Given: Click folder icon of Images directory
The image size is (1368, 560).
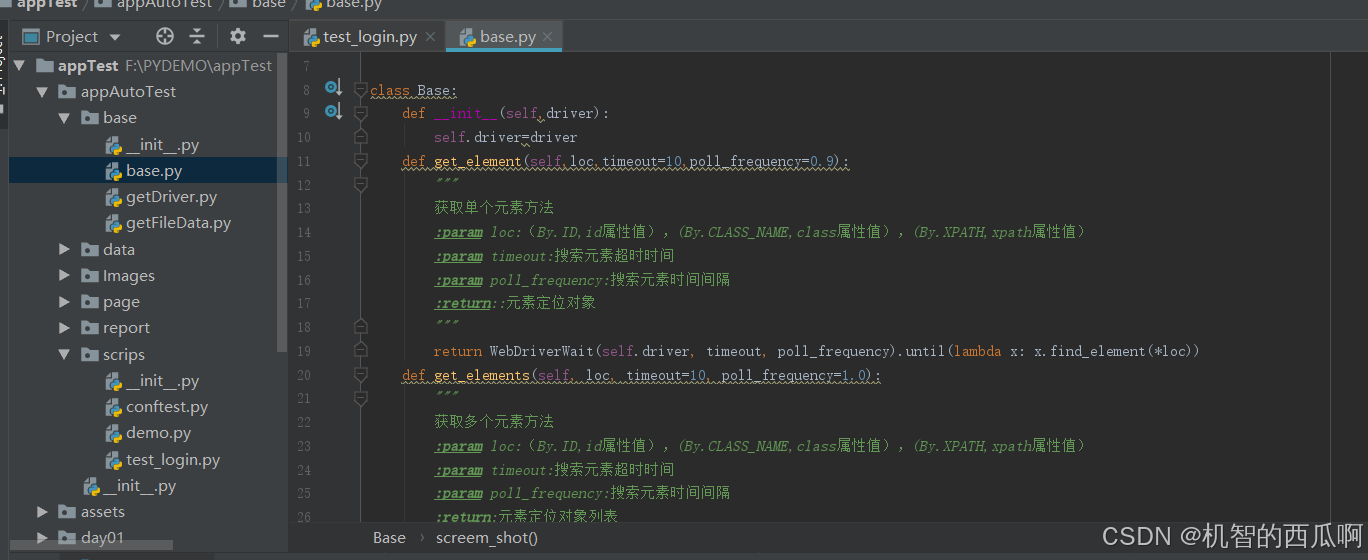Looking at the screenshot, I should click(90, 276).
